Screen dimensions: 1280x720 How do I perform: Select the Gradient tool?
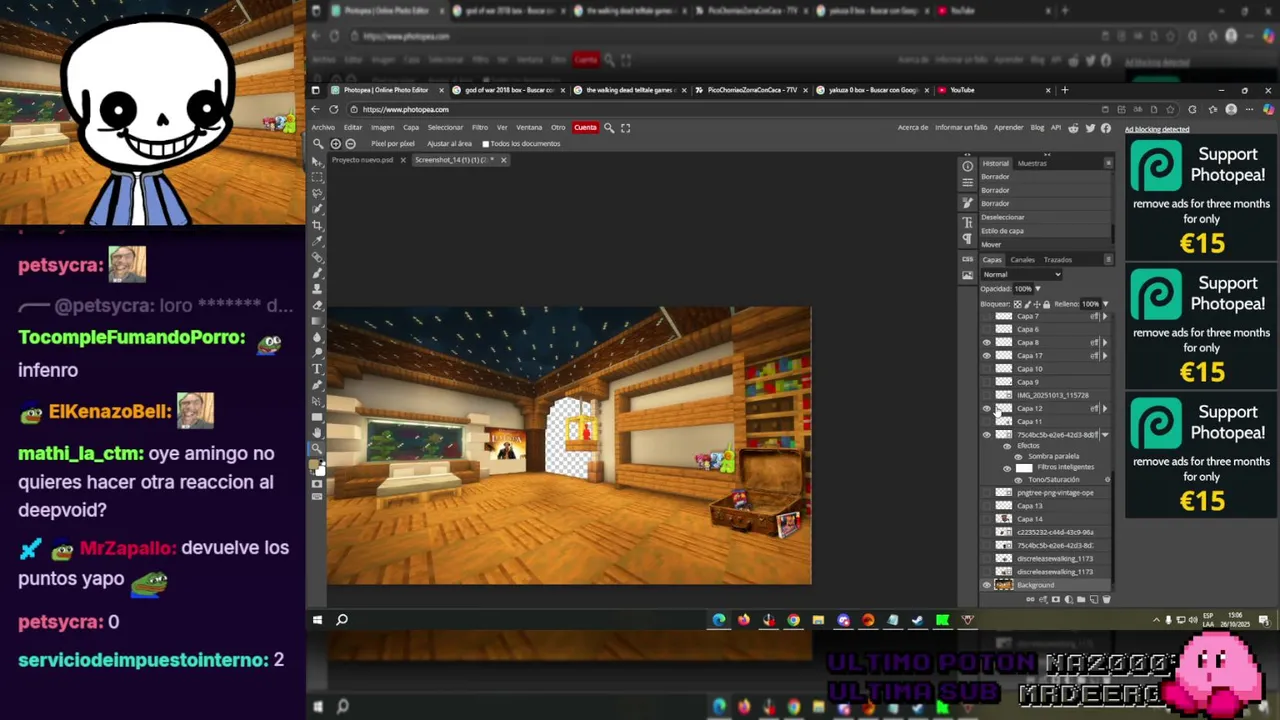click(317, 321)
